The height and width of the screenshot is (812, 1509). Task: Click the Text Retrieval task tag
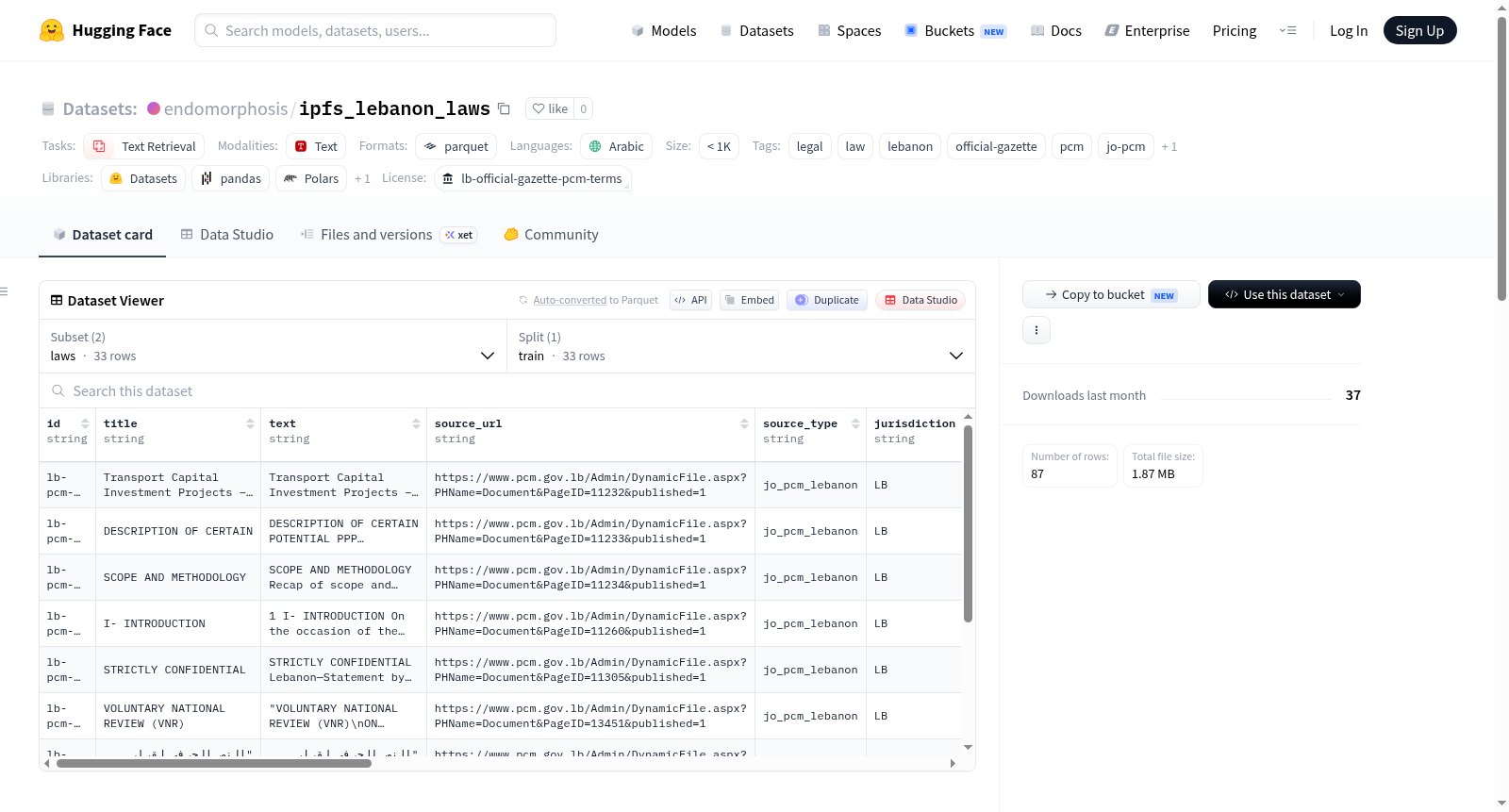[143, 146]
